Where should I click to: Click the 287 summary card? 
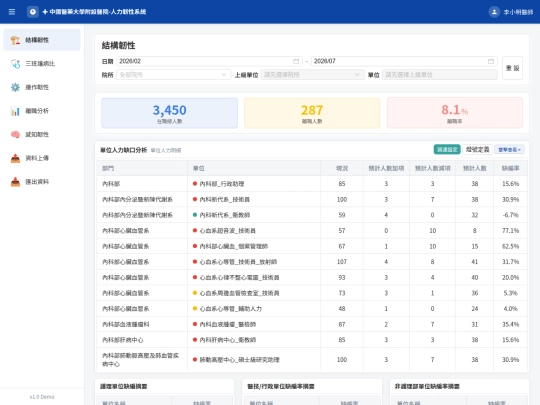point(312,113)
